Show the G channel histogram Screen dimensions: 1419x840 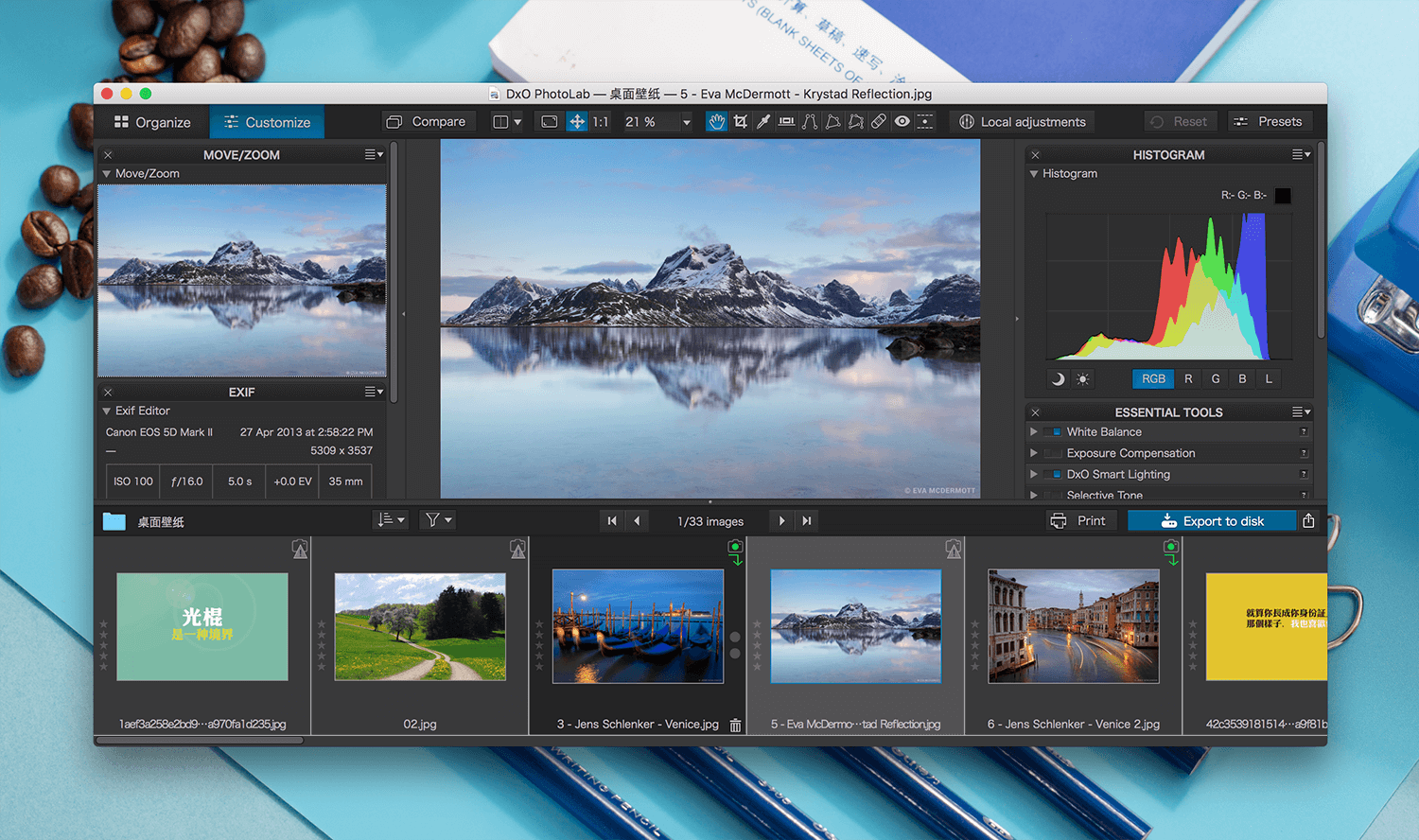pyautogui.click(x=1216, y=379)
